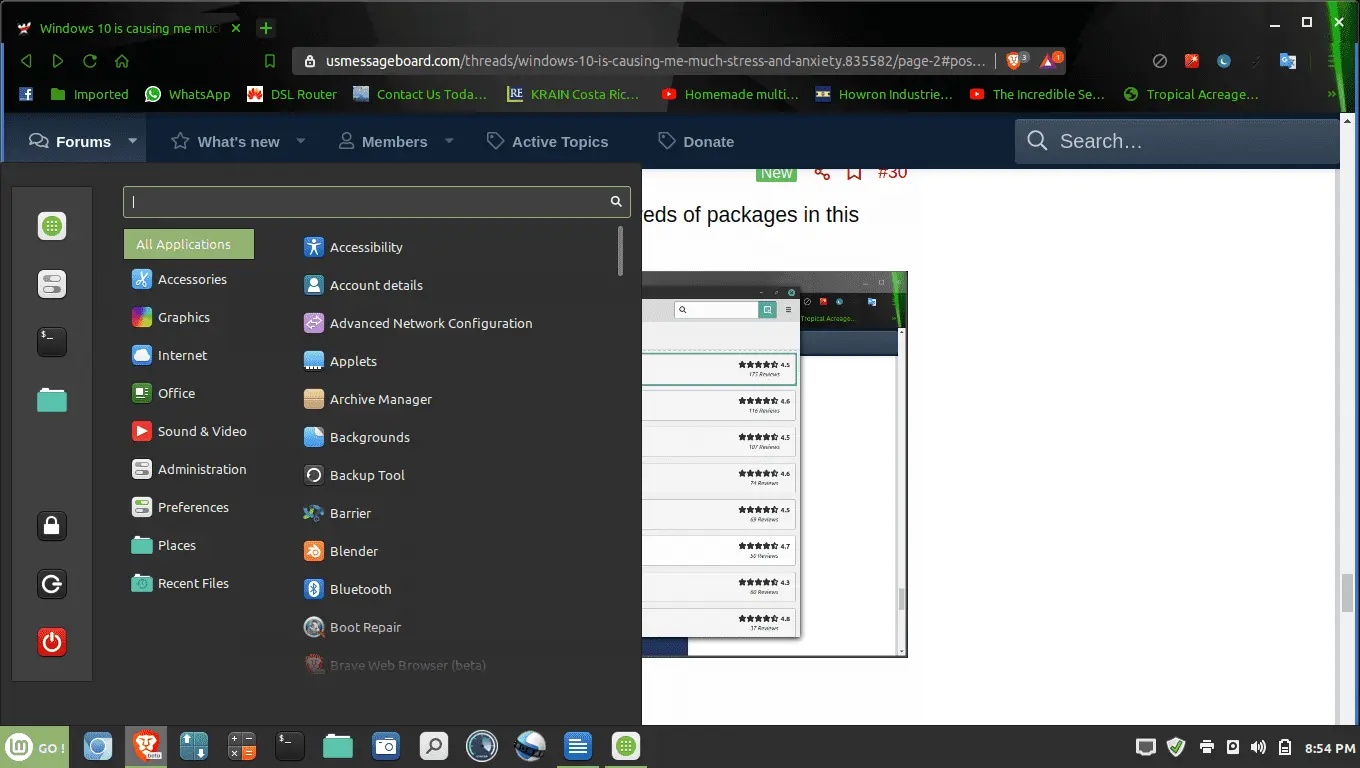Open the Terminal launcher on the panel

[x=290, y=746]
